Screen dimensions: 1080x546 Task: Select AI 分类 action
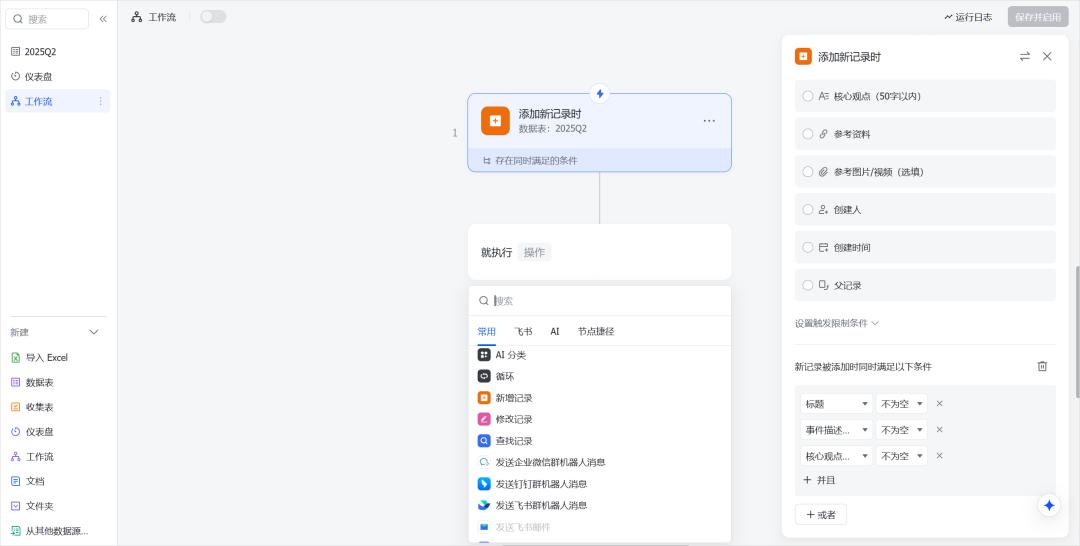[599, 355]
